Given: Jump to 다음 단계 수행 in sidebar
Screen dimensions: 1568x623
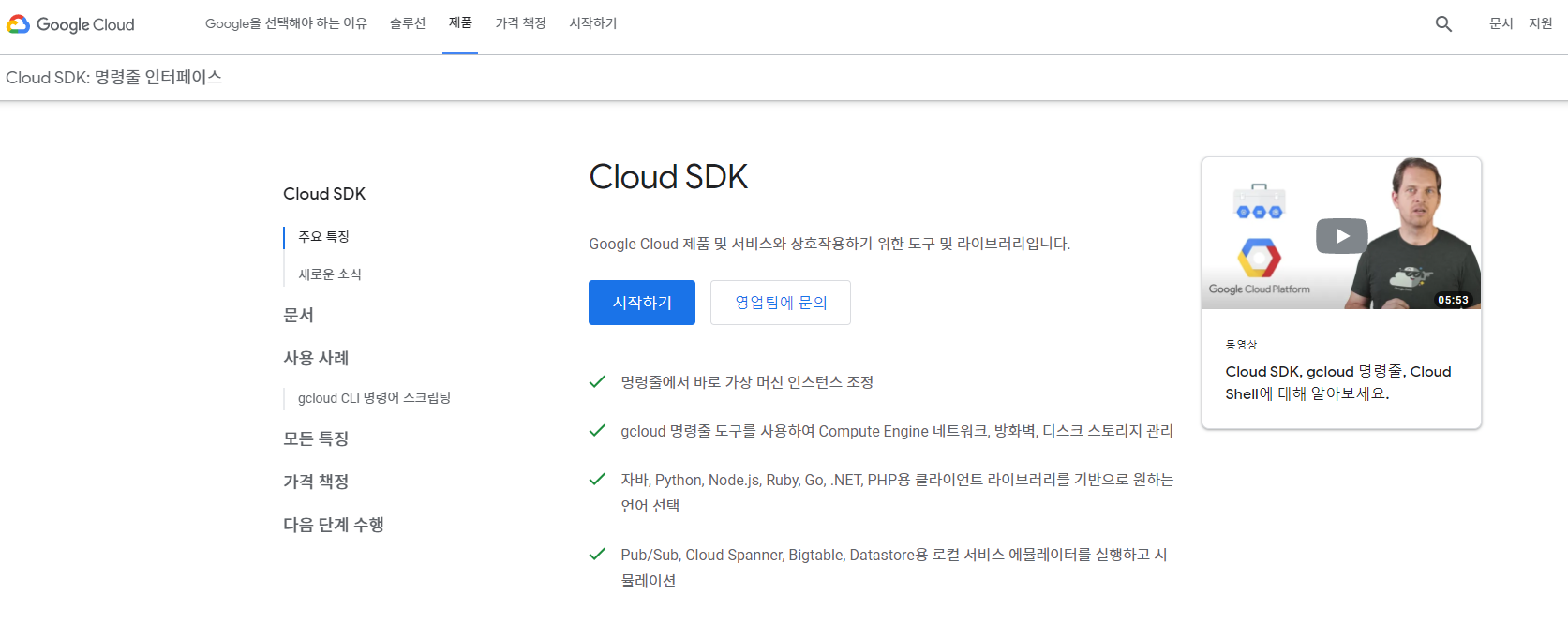Looking at the screenshot, I should coord(334,525).
